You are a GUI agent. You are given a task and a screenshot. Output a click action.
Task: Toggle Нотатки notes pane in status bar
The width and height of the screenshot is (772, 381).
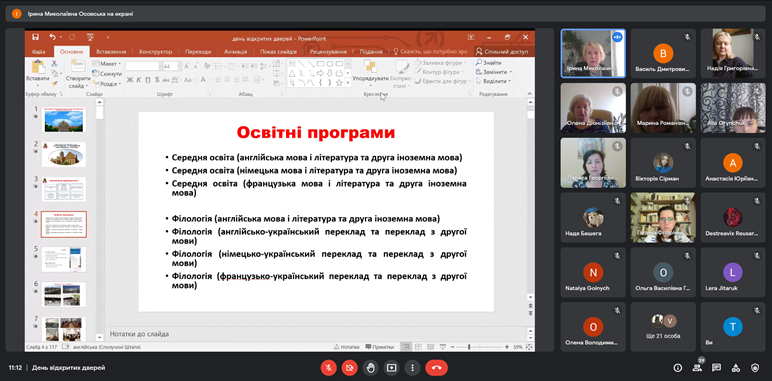347,347
